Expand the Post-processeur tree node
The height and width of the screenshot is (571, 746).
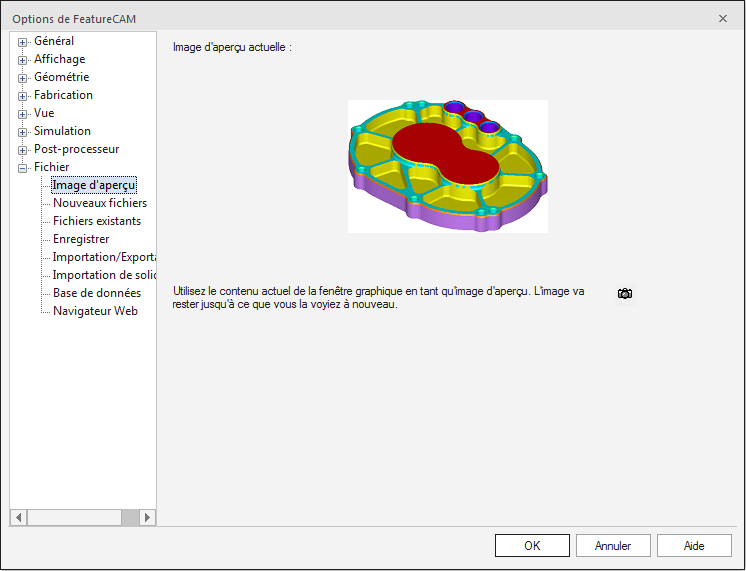click(22, 150)
